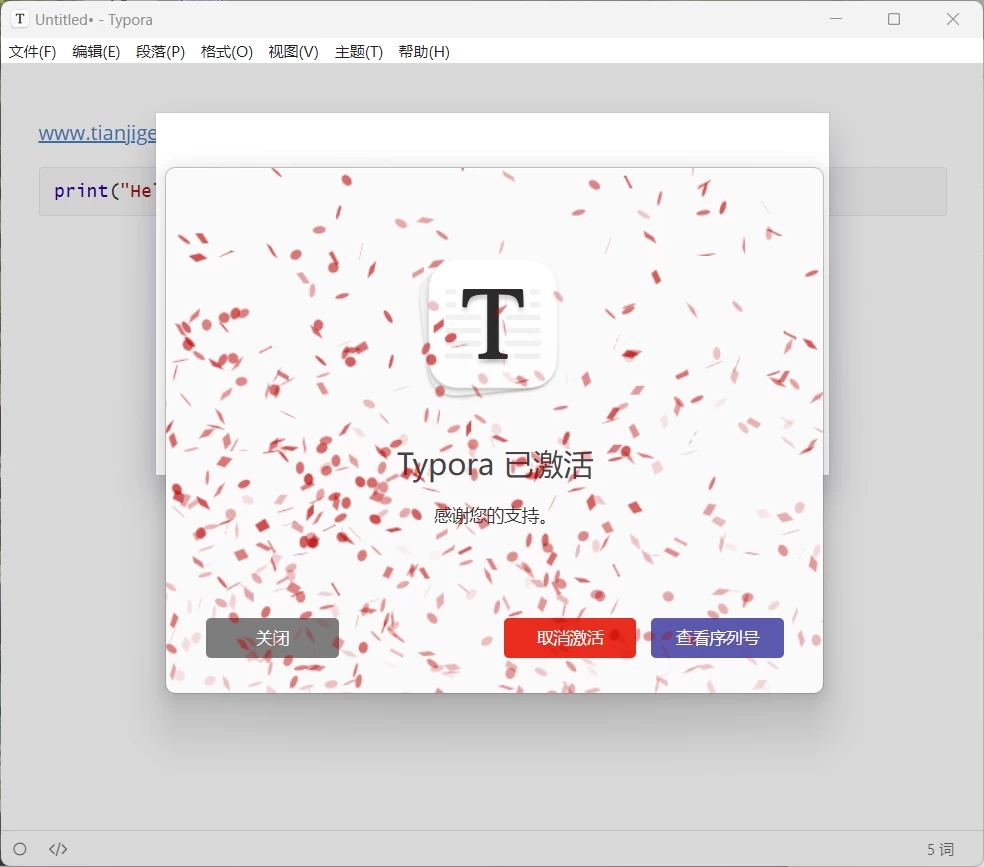Click the large Typora logo in dialog
The height and width of the screenshot is (867, 984).
click(492, 325)
